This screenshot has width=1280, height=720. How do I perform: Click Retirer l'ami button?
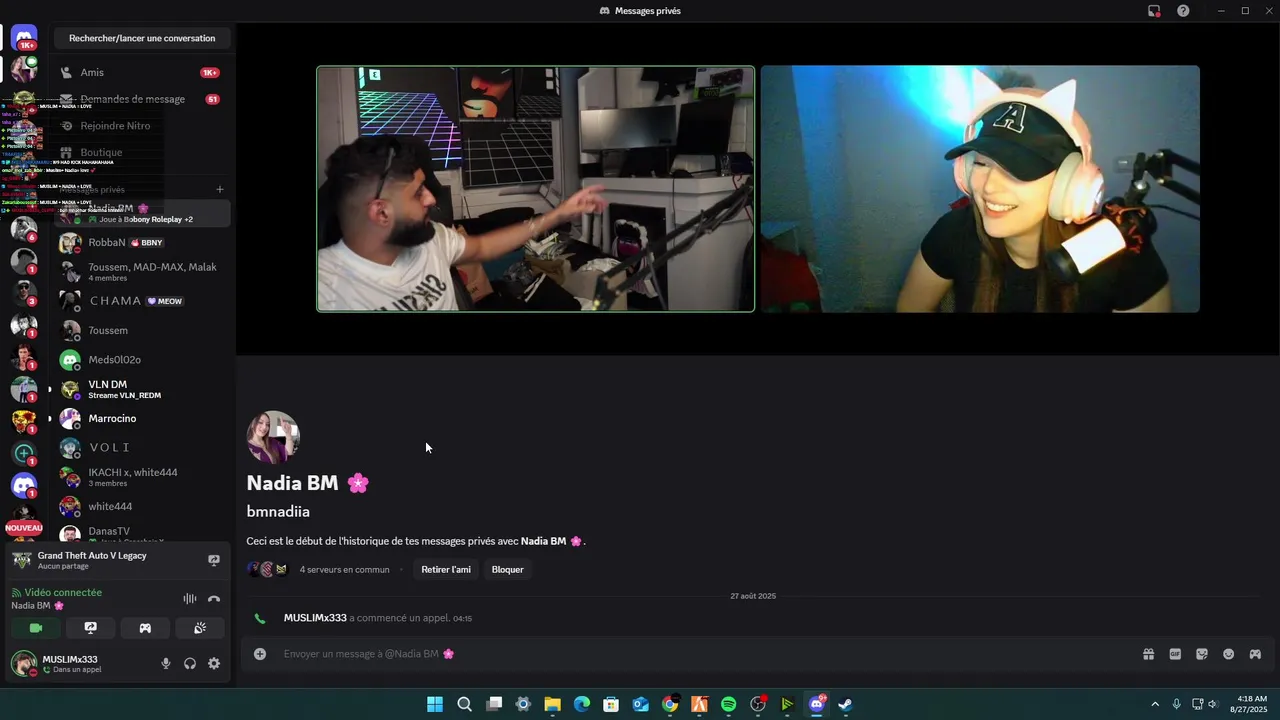pyautogui.click(x=446, y=569)
